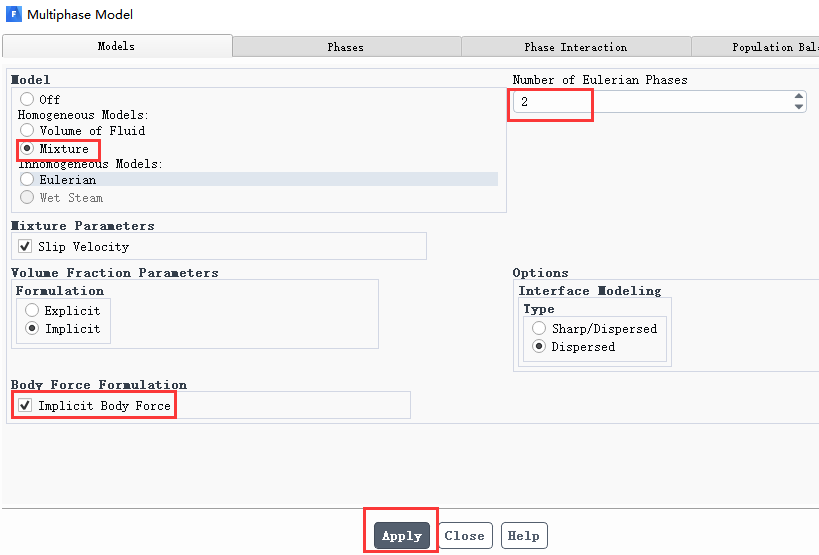Select the Volume of Fluid model
The height and width of the screenshot is (555, 819).
pos(27,130)
